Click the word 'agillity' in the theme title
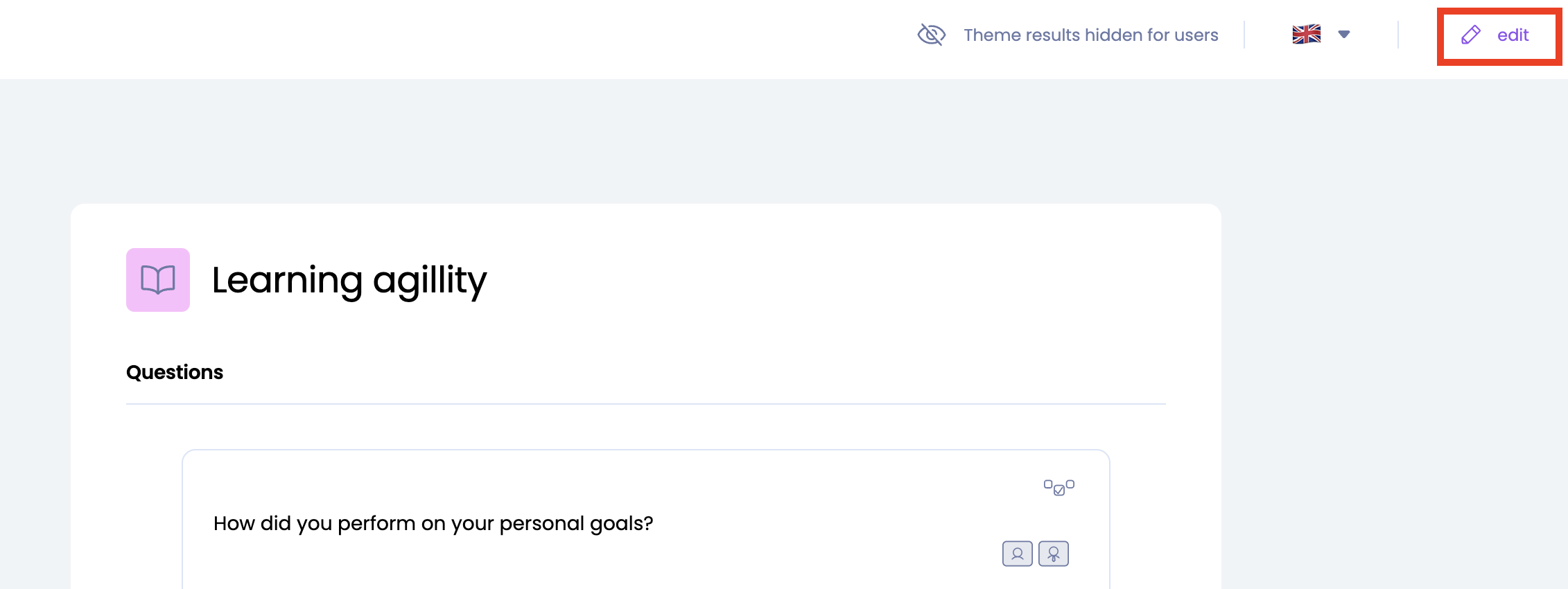1568x589 pixels. 430,281
